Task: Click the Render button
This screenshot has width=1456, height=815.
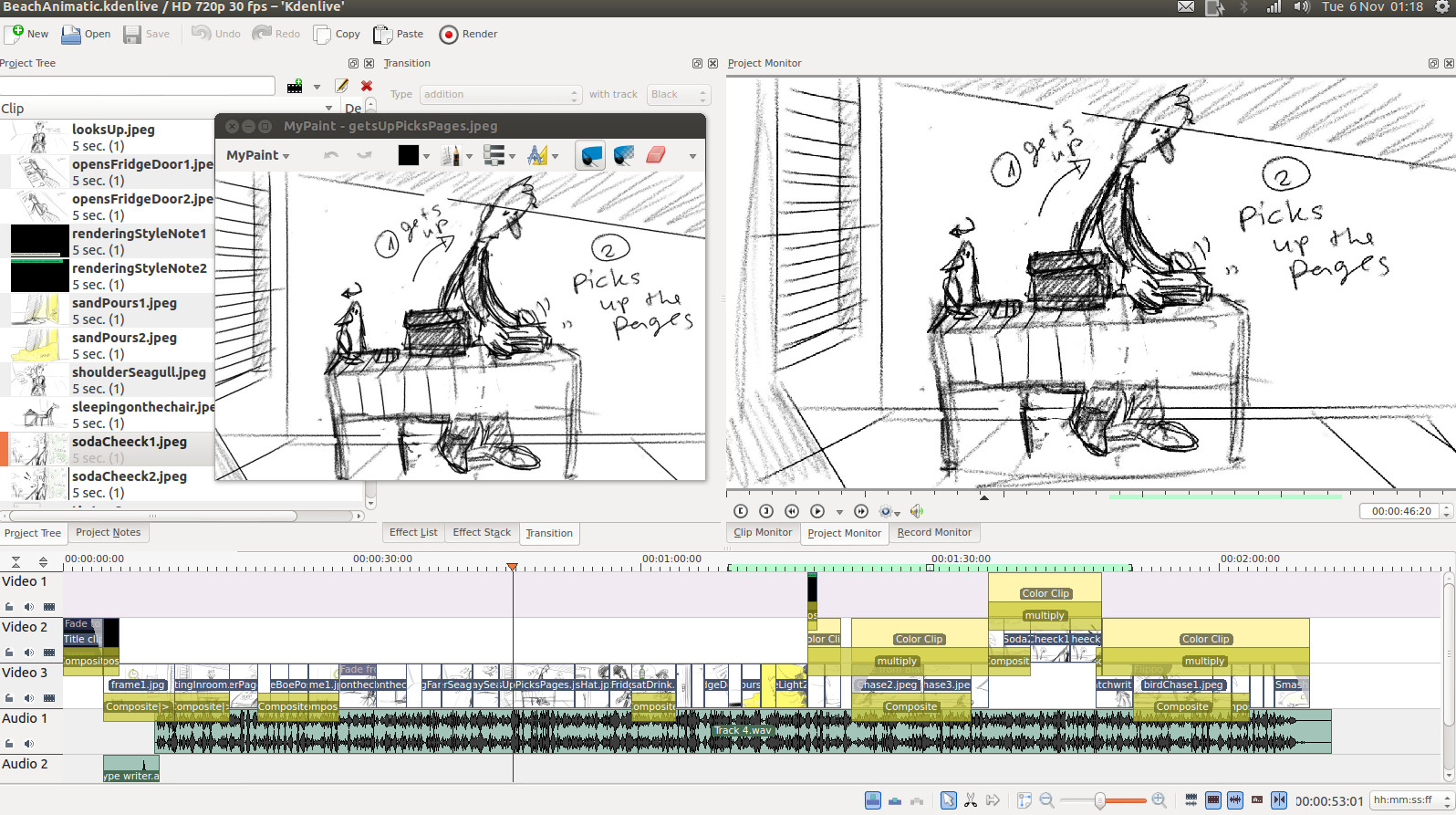Action: pyautogui.click(x=469, y=34)
